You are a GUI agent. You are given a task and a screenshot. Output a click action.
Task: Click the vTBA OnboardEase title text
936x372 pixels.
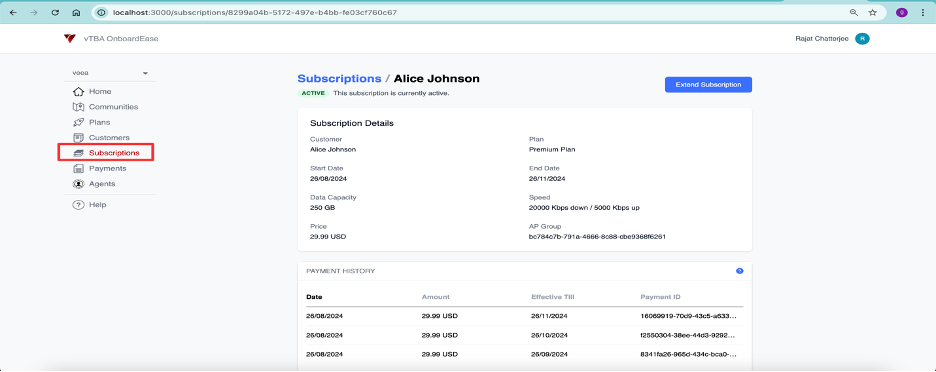121,39
